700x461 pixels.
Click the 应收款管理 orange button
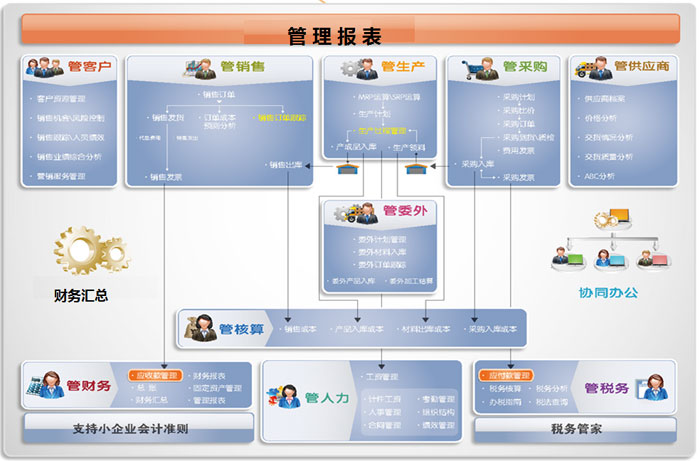pyautogui.click(x=155, y=375)
